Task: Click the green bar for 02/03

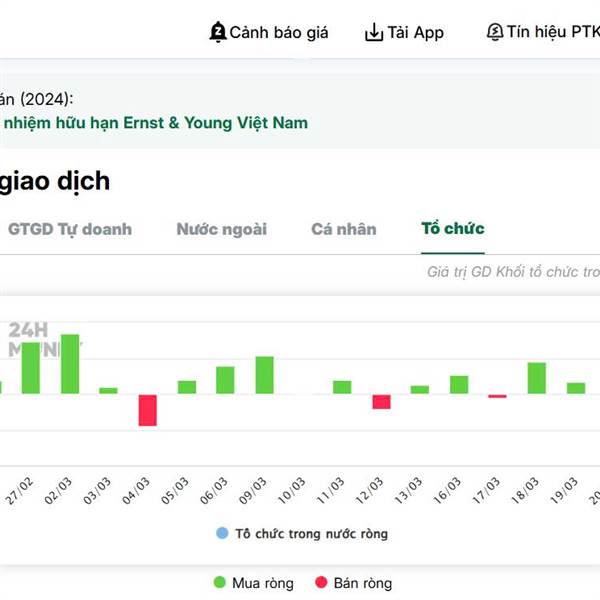Action: pyautogui.click(x=69, y=364)
